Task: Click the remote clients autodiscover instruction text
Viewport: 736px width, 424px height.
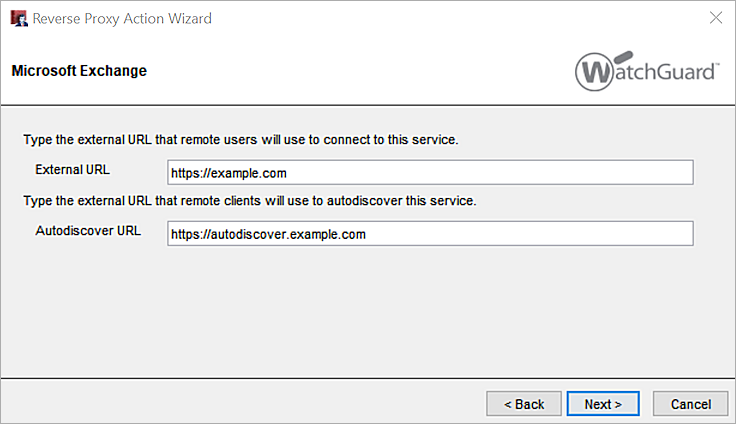Action: click(249, 200)
